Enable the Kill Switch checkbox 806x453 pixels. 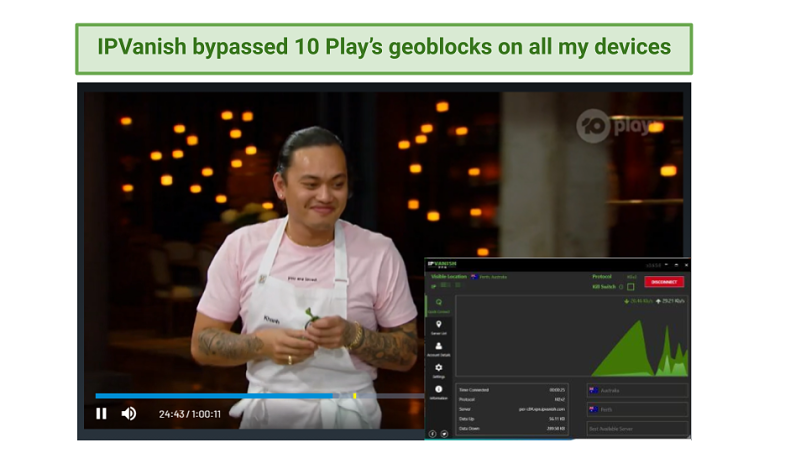click(x=631, y=286)
